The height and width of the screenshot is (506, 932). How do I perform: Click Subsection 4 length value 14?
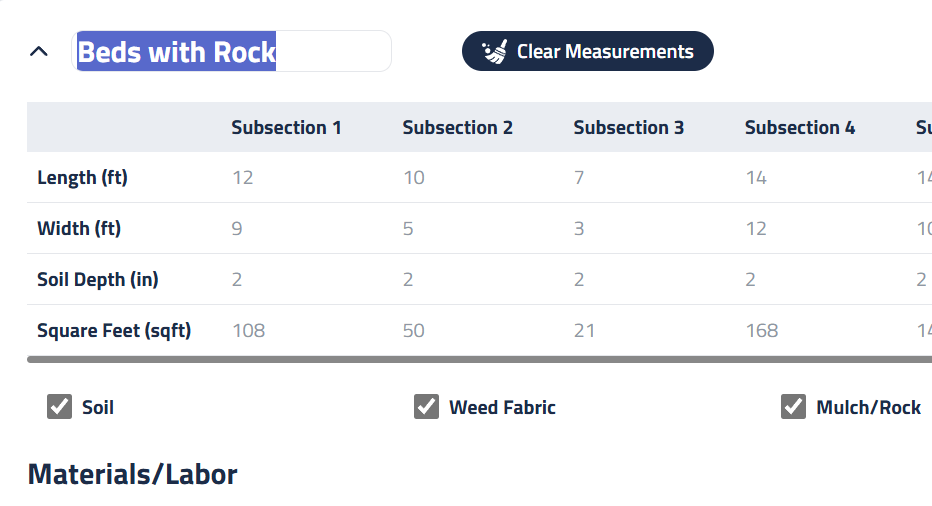tap(756, 178)
